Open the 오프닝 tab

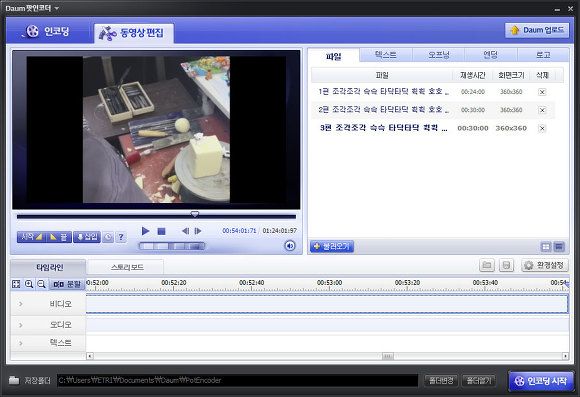tap(438, 55)
